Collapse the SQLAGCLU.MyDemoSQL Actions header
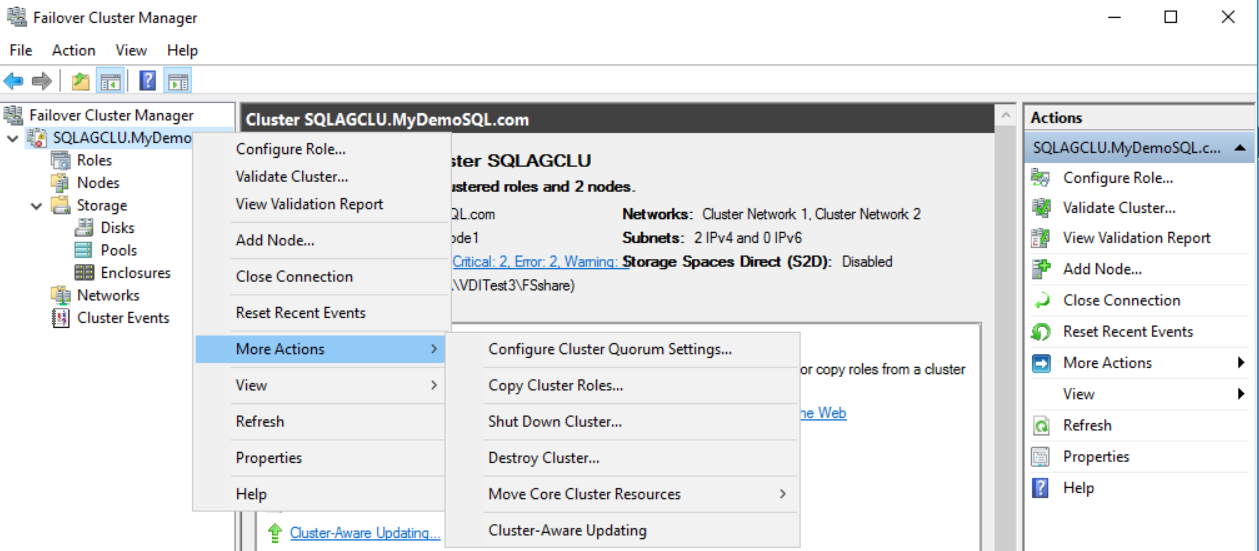The image size is (1259, 551). coord(1239,147)
